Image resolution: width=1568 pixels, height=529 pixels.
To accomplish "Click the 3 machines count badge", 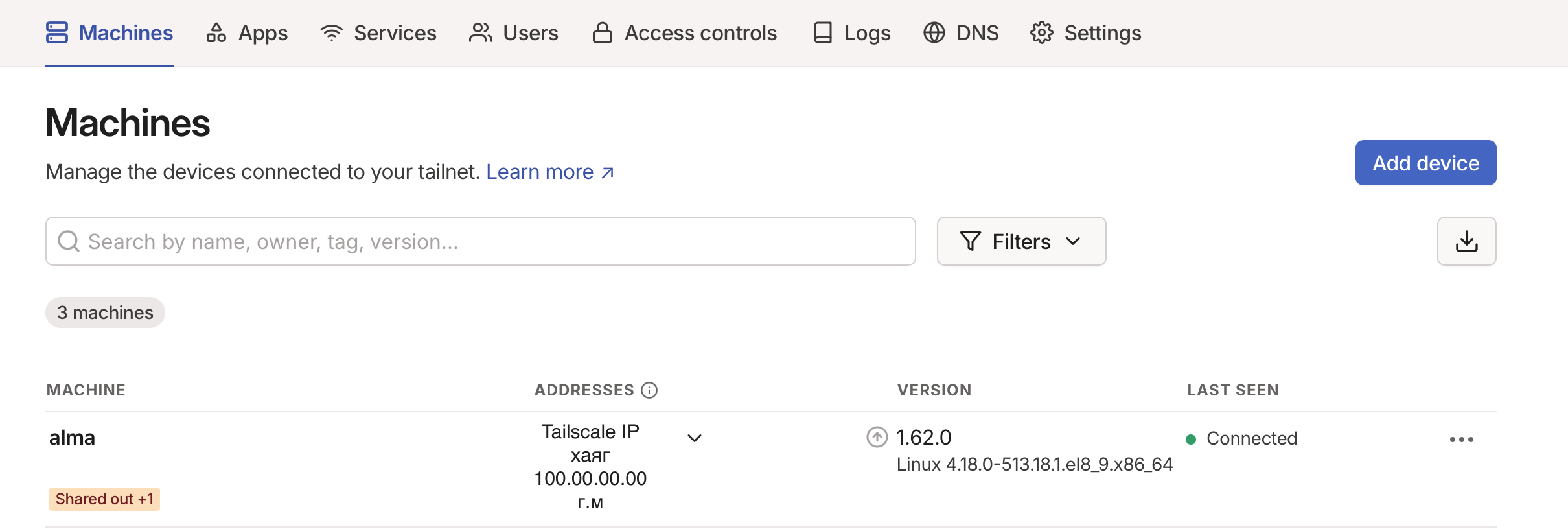I will tap(105, 312).
